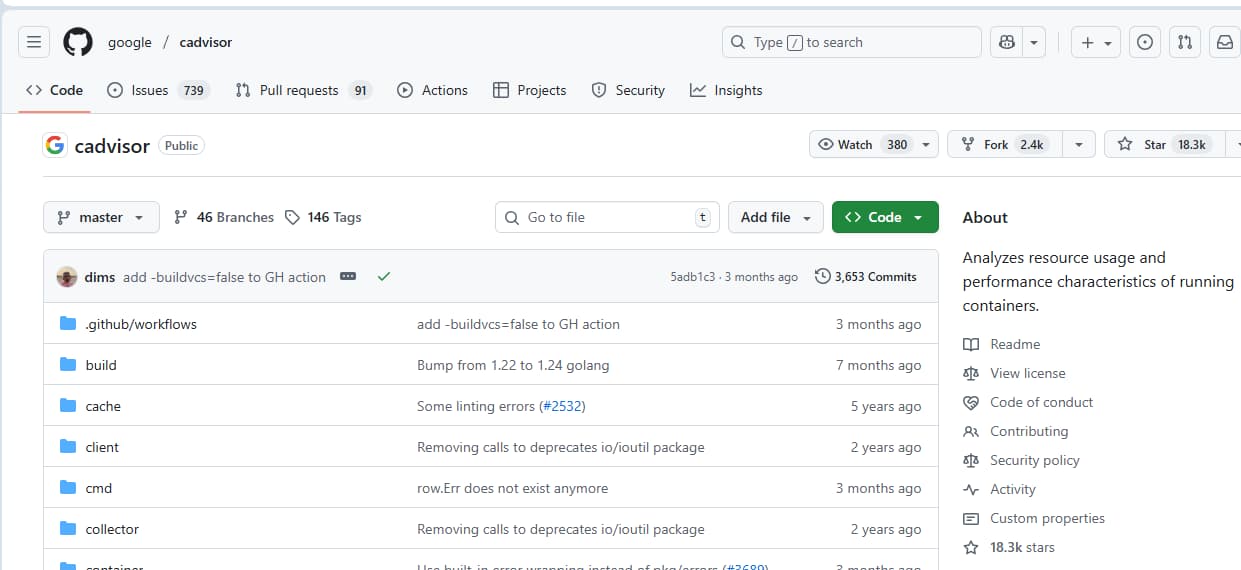Switch to the Insights tab
Viewport: 1241px width, 570px height.
[726, 90]
